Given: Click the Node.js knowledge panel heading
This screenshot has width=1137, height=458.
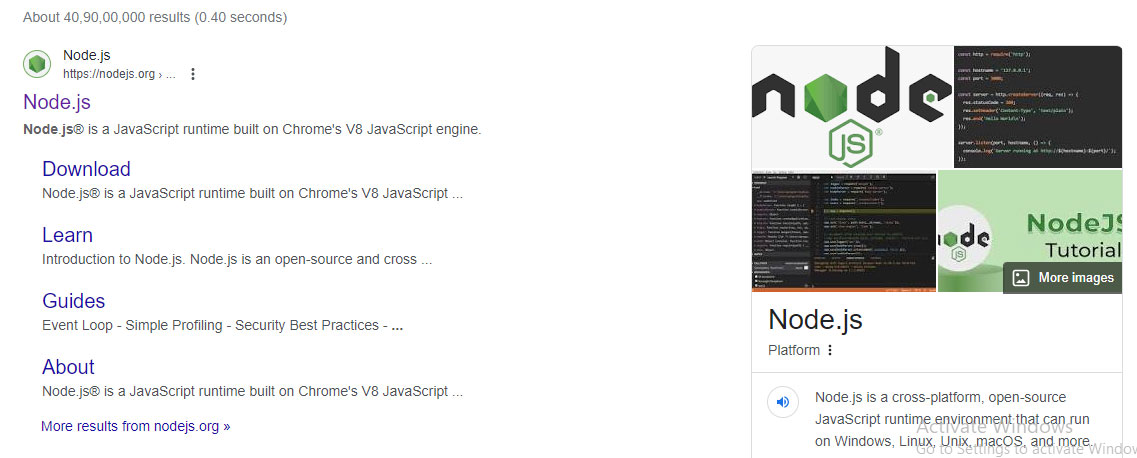Looking at the screenshot, I should 815,319.
